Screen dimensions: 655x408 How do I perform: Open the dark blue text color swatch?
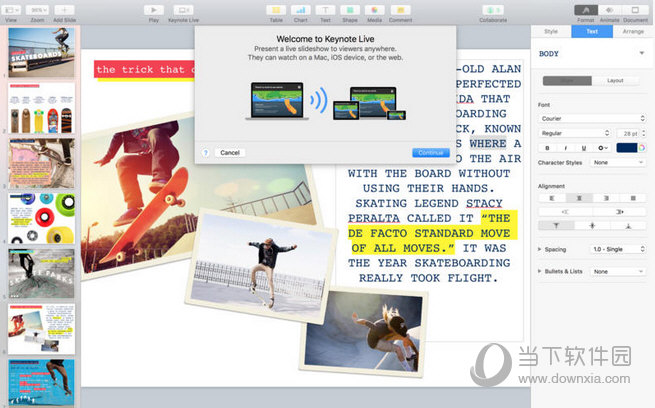tap(627, 148)
